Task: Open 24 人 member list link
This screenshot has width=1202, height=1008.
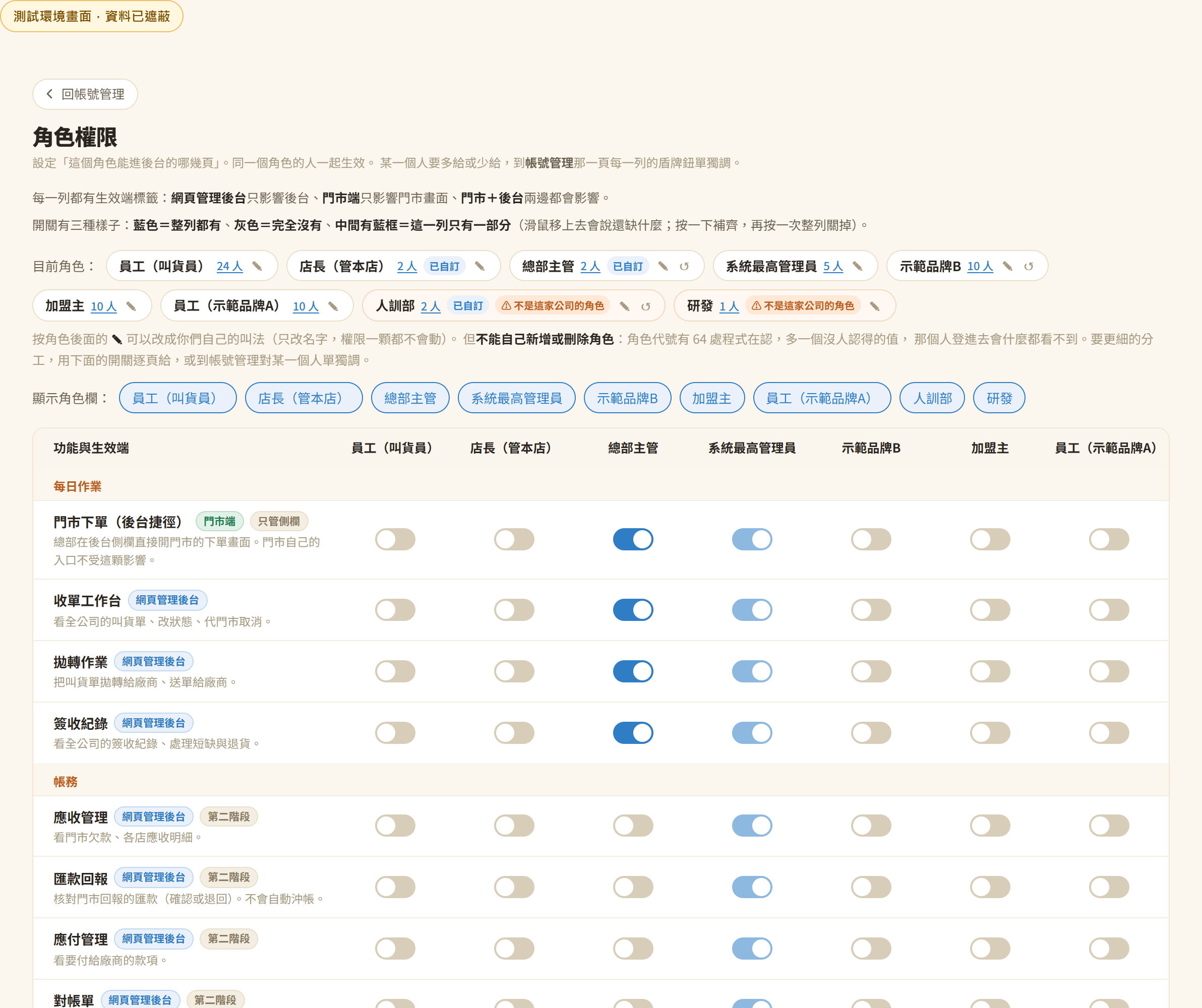Action: [229, 267]
